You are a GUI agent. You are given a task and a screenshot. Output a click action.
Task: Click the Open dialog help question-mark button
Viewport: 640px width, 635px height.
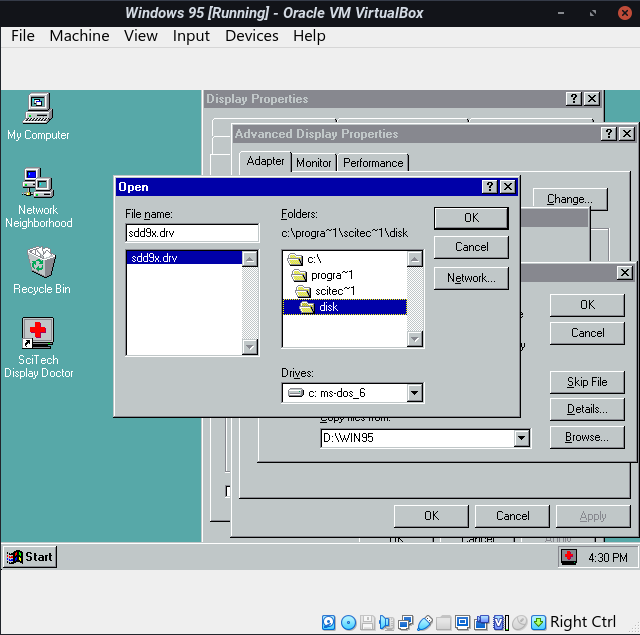[x=489, y=187]
